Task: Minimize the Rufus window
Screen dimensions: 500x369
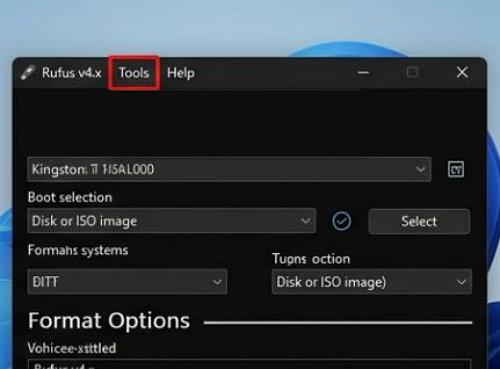Action: [x=364, y=72]
